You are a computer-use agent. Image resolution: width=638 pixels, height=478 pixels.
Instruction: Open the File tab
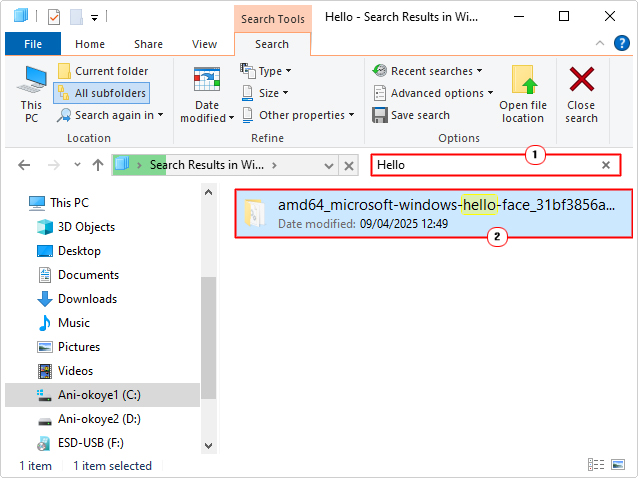click(x=33, y=44)
